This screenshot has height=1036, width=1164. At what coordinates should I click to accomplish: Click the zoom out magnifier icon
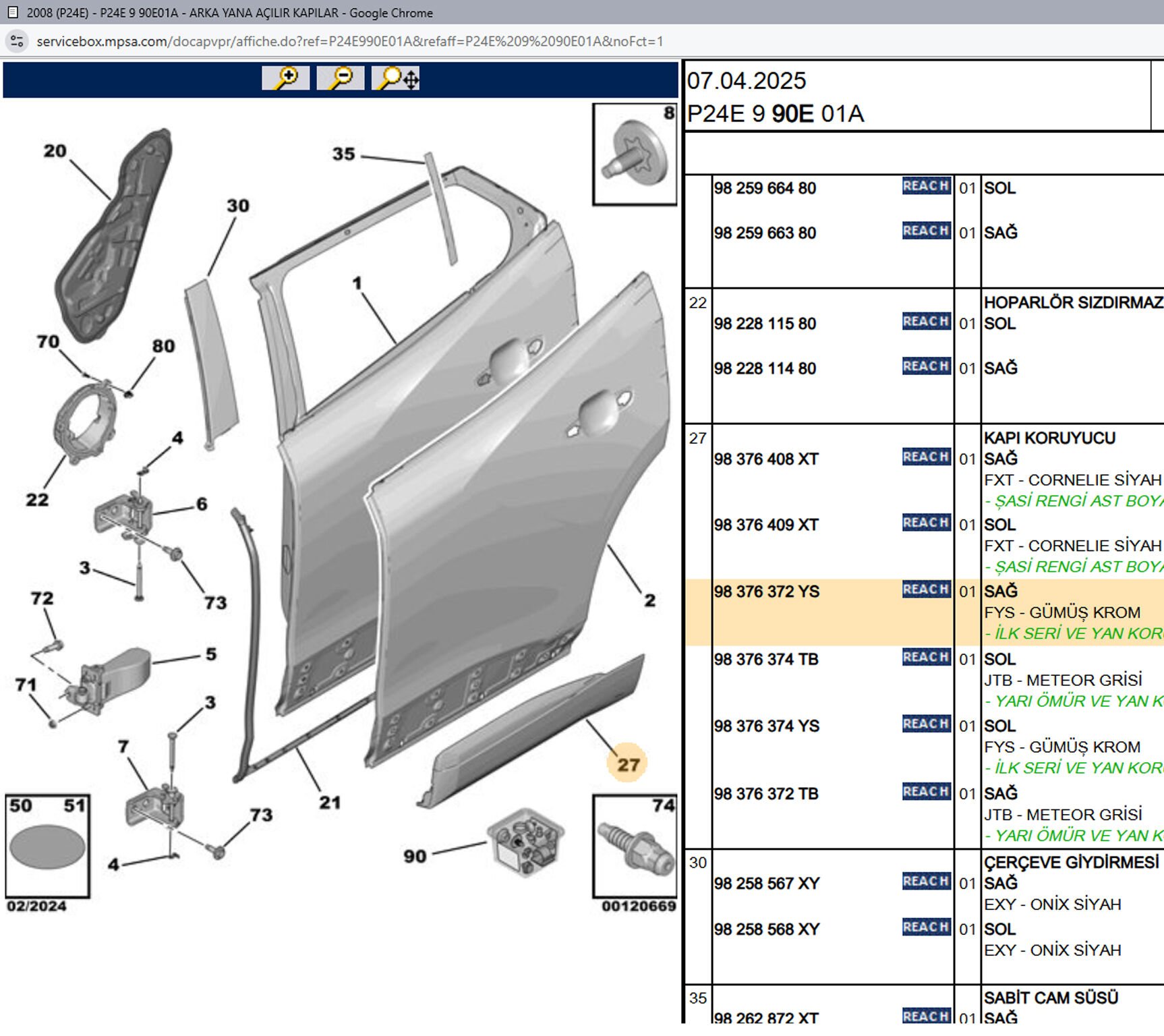341,78
